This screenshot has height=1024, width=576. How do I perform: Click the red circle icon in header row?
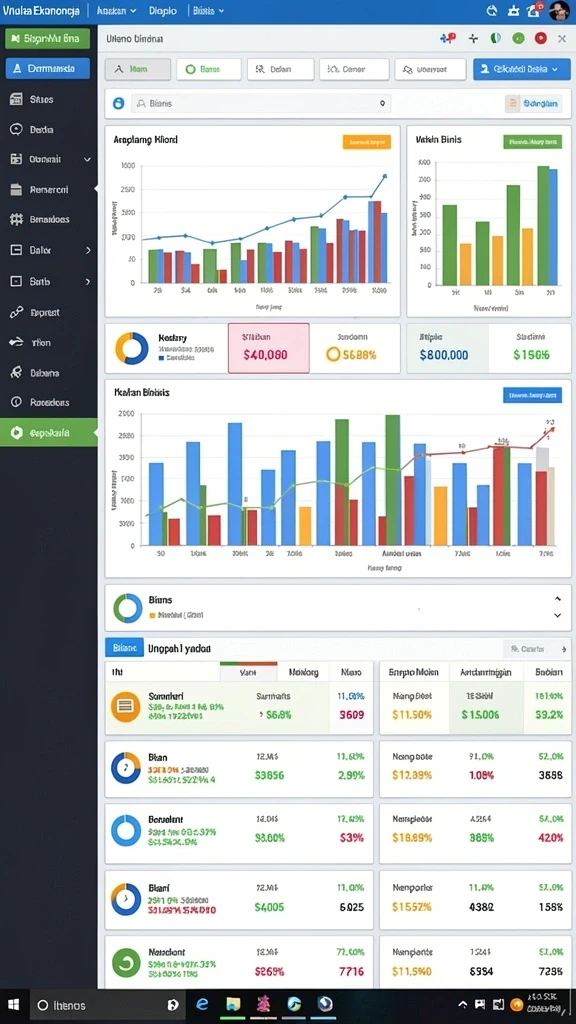[540, 39]
